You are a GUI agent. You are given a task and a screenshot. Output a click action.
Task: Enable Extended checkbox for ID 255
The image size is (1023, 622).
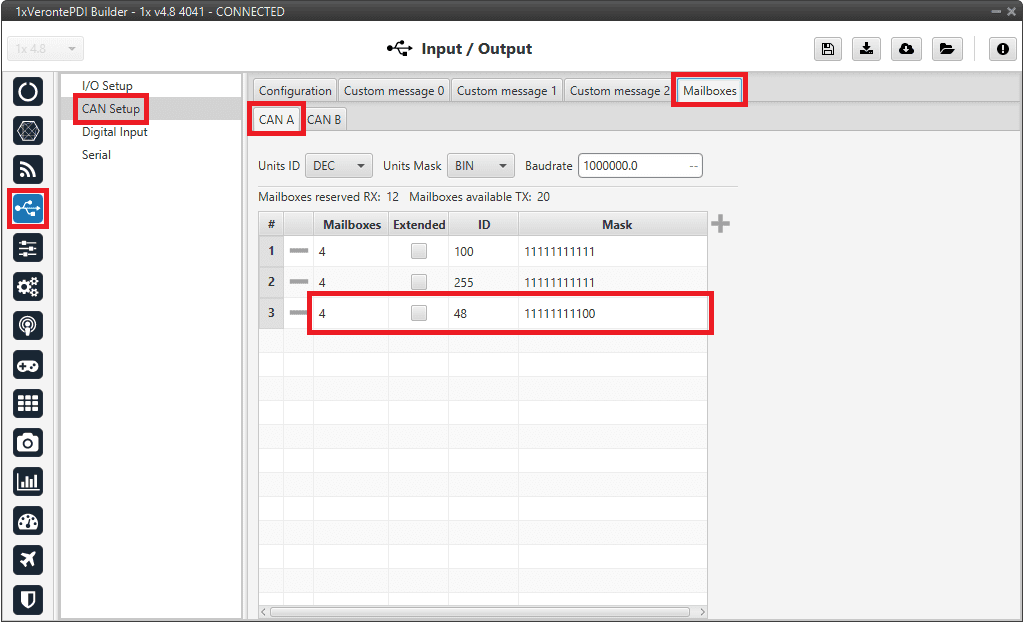coord(419,283)
